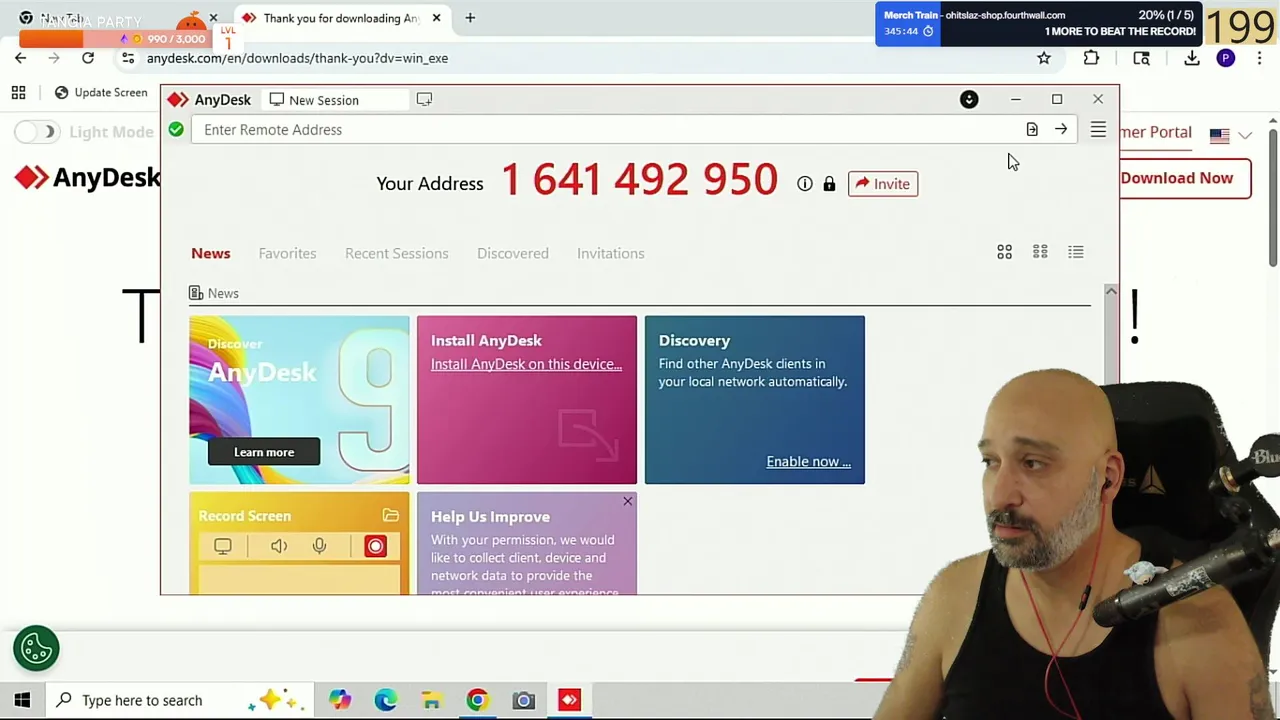Switch to list view layout
The height and width of the screenshot is (720, 1280).
(1076, 252)
